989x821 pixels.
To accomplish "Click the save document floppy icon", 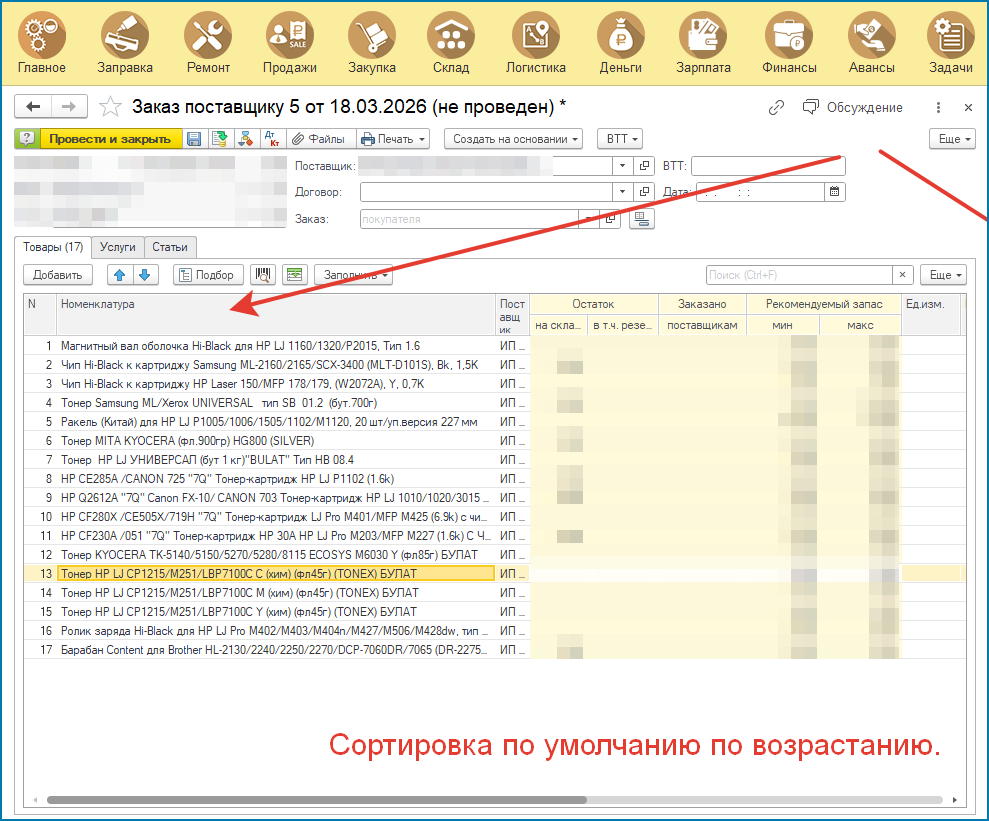I will click(194, 139).
